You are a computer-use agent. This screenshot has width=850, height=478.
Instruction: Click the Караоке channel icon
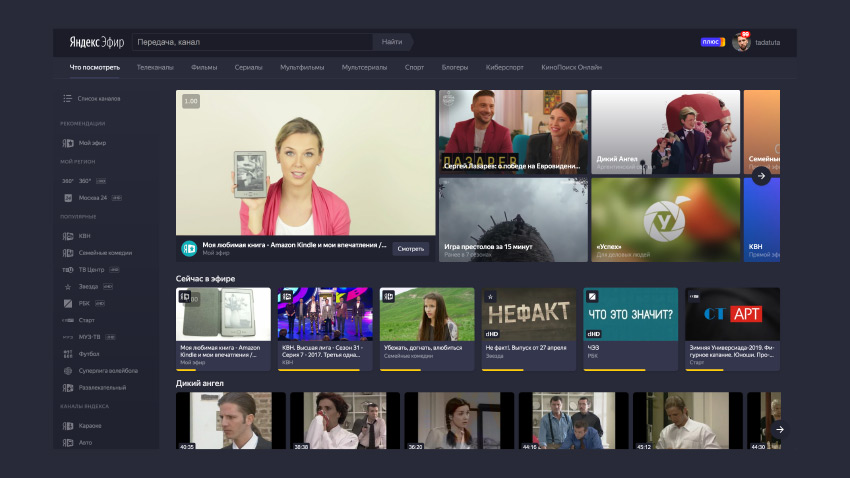point(68,426)
